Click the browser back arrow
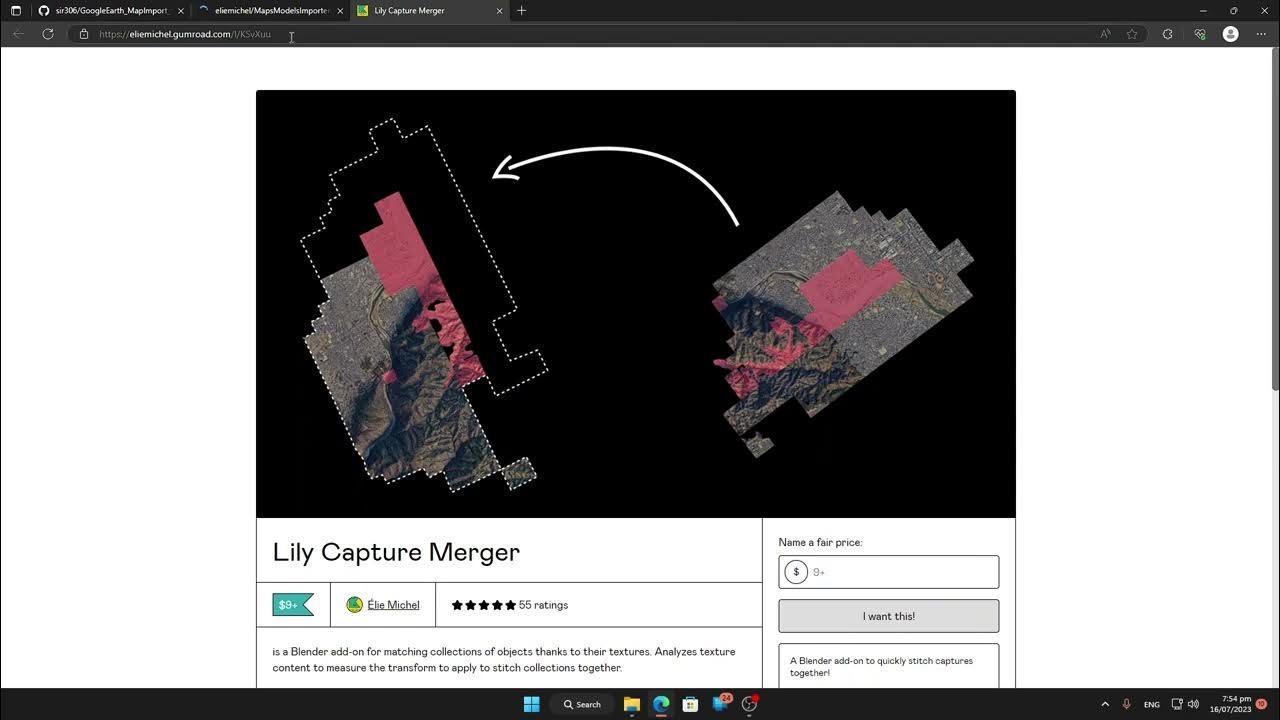The height and width of the screenshot is (720, 1280). 18,34
